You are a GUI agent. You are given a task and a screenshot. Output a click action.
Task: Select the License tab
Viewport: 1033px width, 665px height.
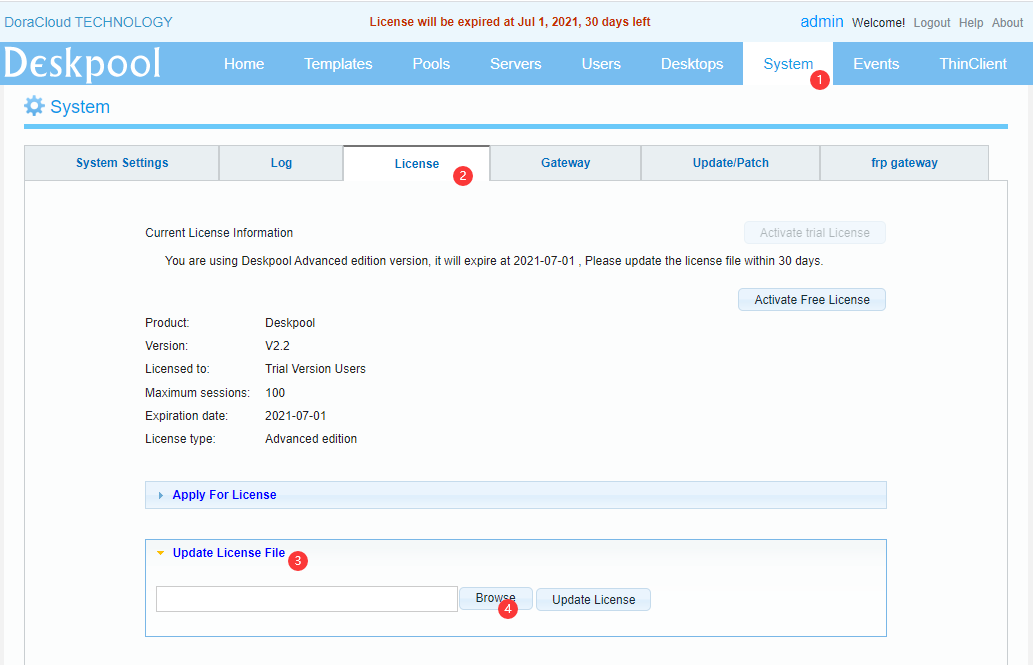coord(416,163)
